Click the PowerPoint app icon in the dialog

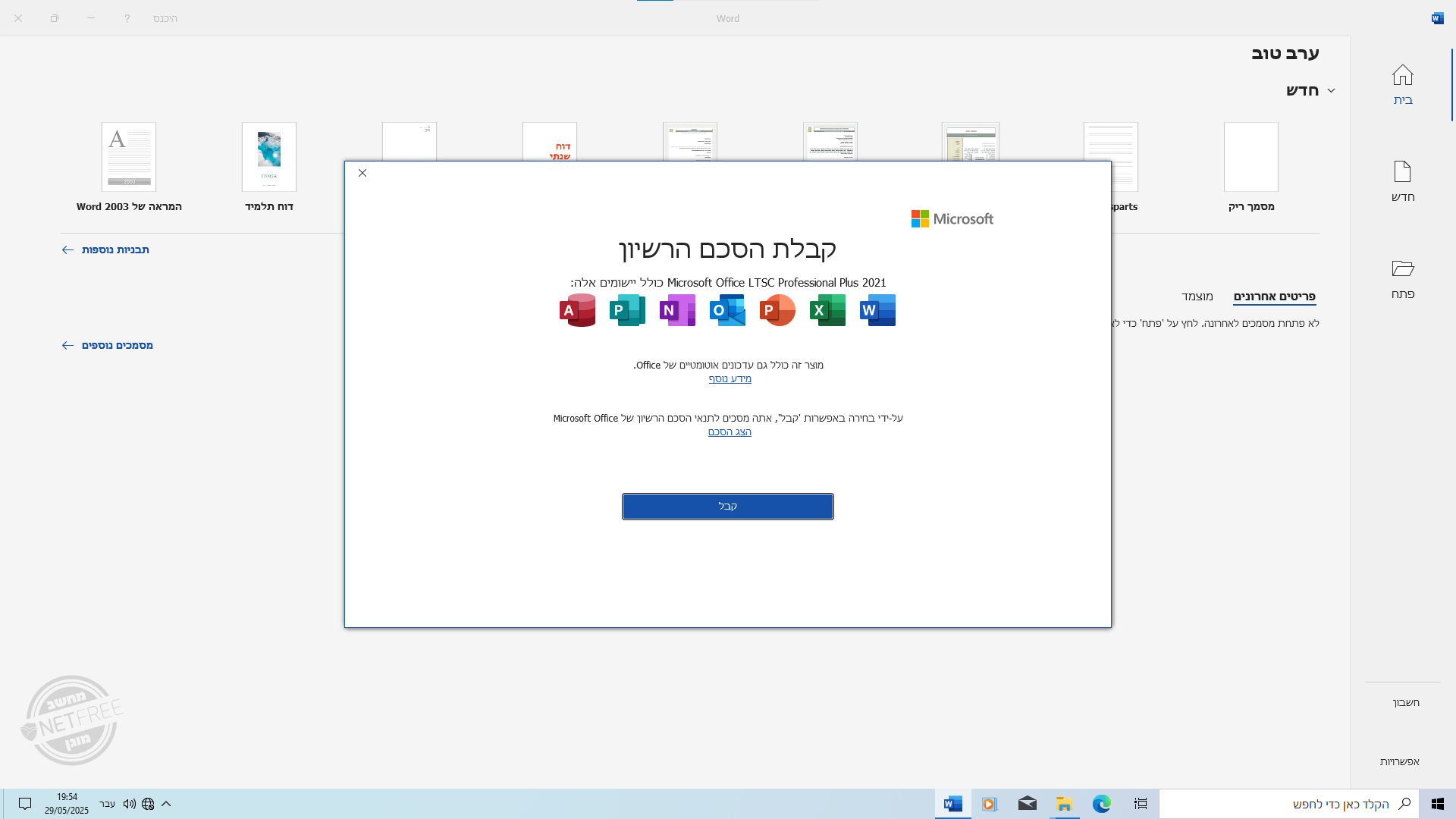coord(777,310)
